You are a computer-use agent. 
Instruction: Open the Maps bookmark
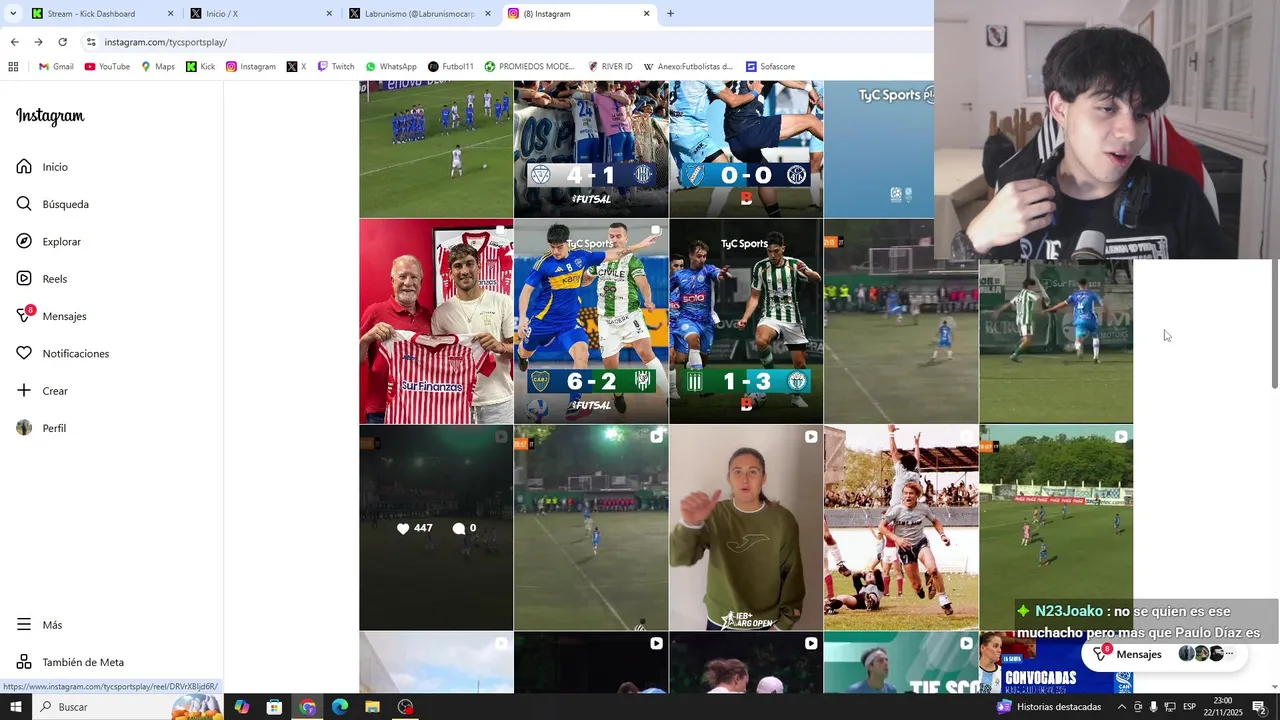158,67
